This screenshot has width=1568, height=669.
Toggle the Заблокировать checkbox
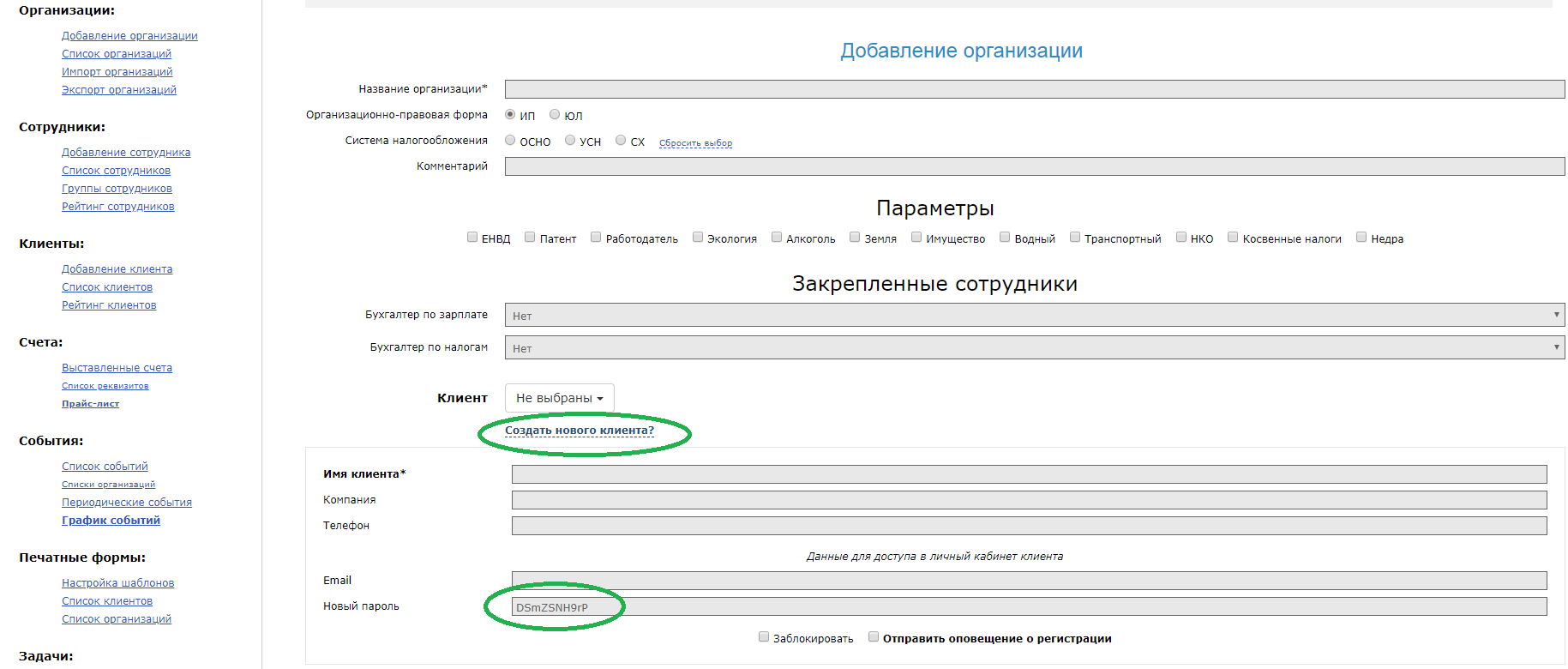pos(764,637)
